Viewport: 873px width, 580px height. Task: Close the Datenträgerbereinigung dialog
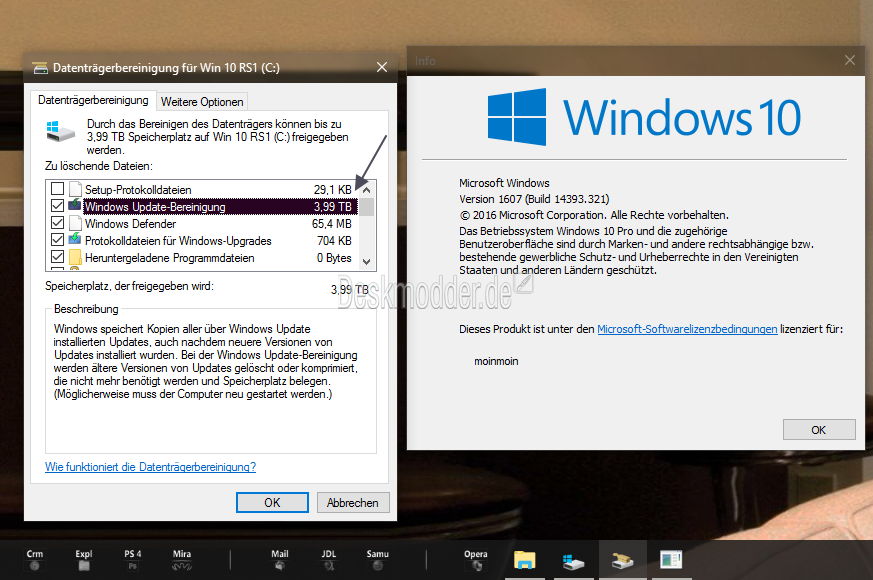pyautogui.click(x=382, y=67)
